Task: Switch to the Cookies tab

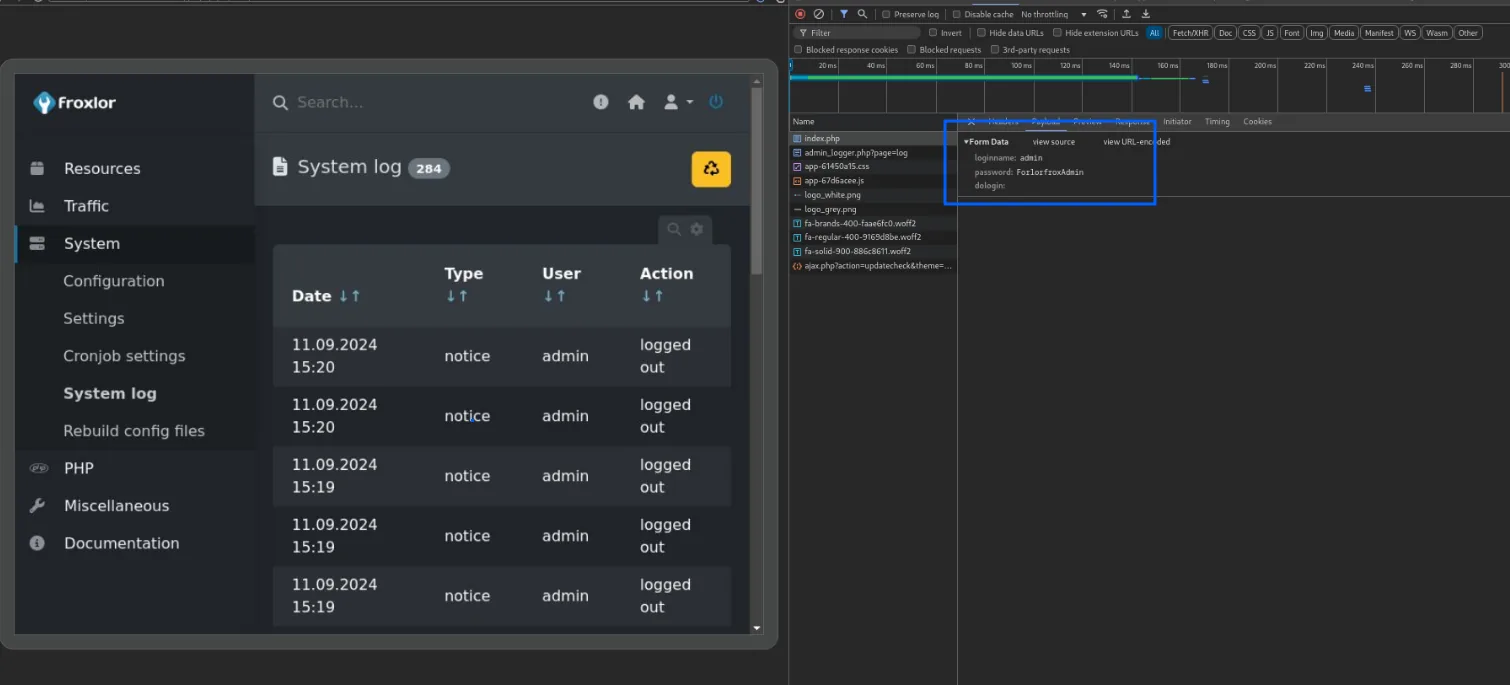Action: [1257, 122]
